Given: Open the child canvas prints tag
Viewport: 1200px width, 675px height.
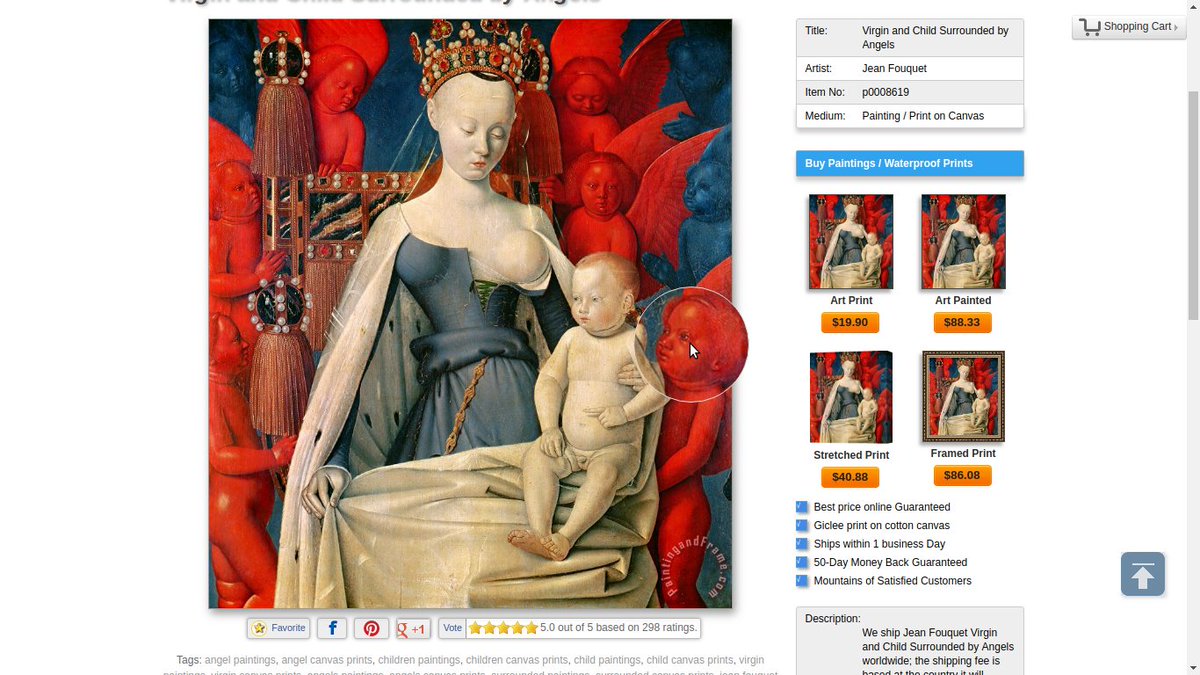Looking at the screenshot, I should pos(690,660).
